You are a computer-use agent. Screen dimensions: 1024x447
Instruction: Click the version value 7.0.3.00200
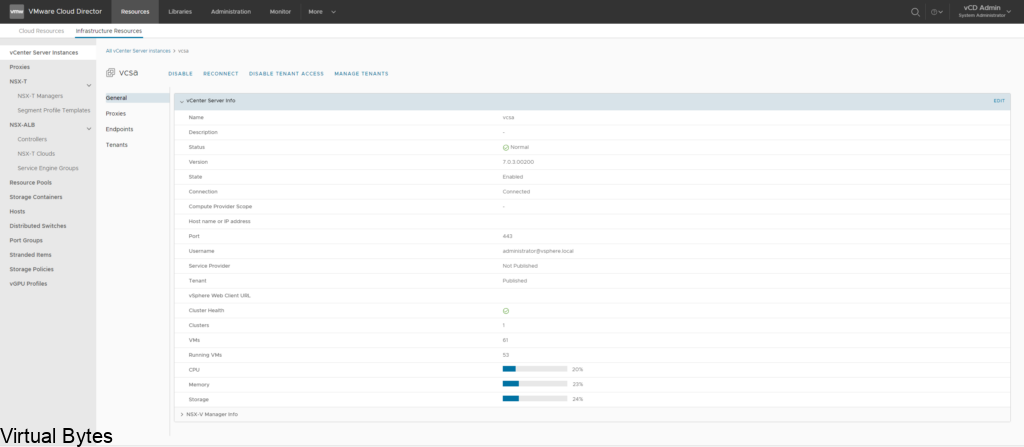(x=518, y=162)
